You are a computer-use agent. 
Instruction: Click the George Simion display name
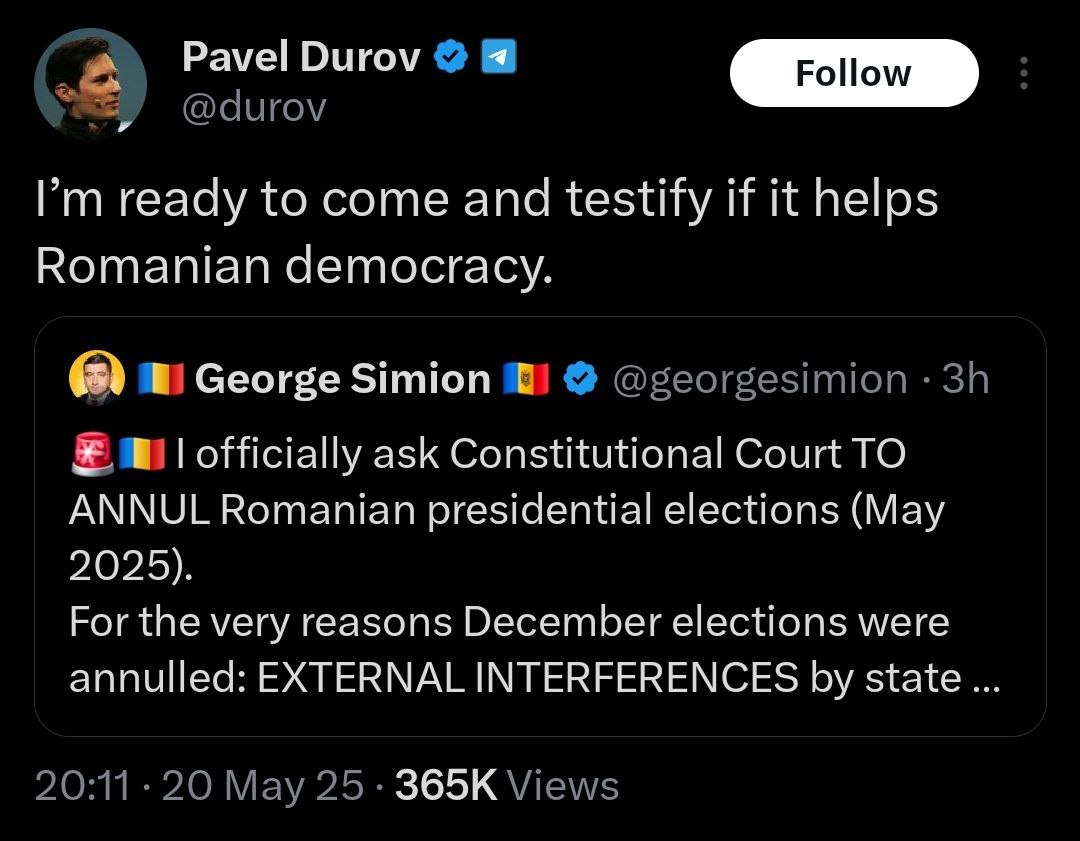342,380
